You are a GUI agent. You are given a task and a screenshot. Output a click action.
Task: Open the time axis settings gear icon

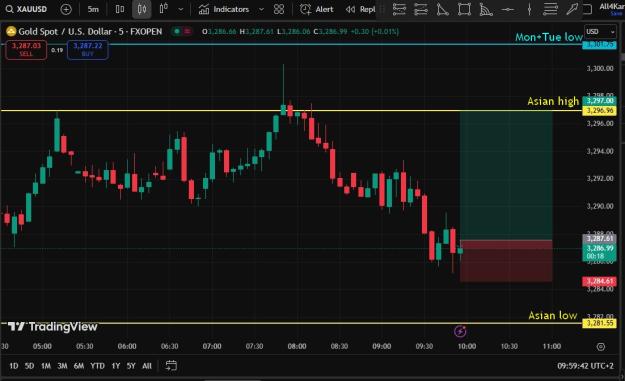601,347
